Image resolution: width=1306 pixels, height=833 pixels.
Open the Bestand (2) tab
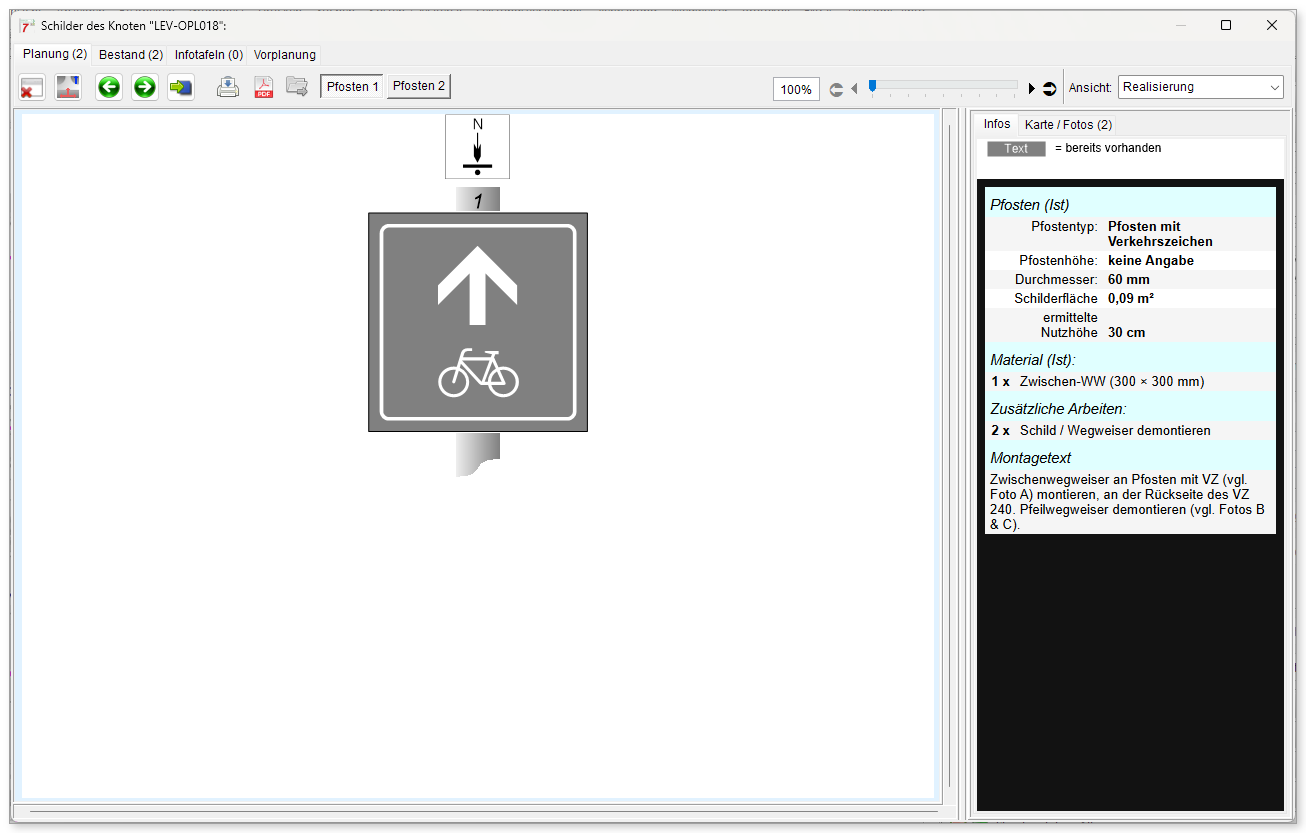pos(131,55)
